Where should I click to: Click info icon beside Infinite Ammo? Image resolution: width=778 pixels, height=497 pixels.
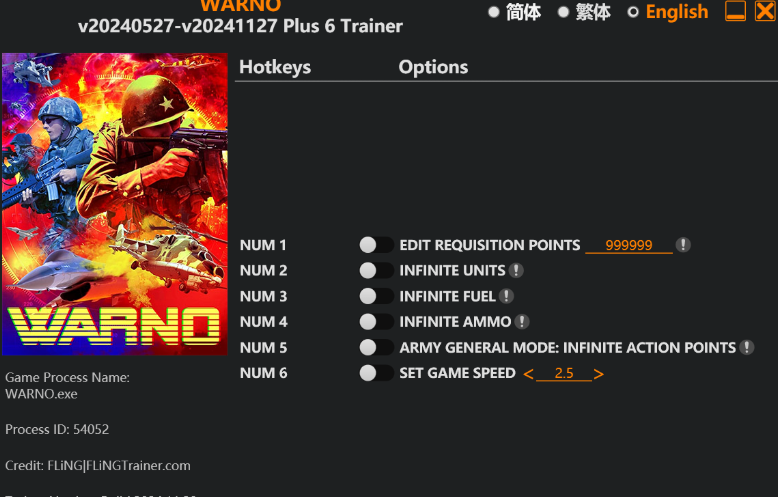point(521,322)
